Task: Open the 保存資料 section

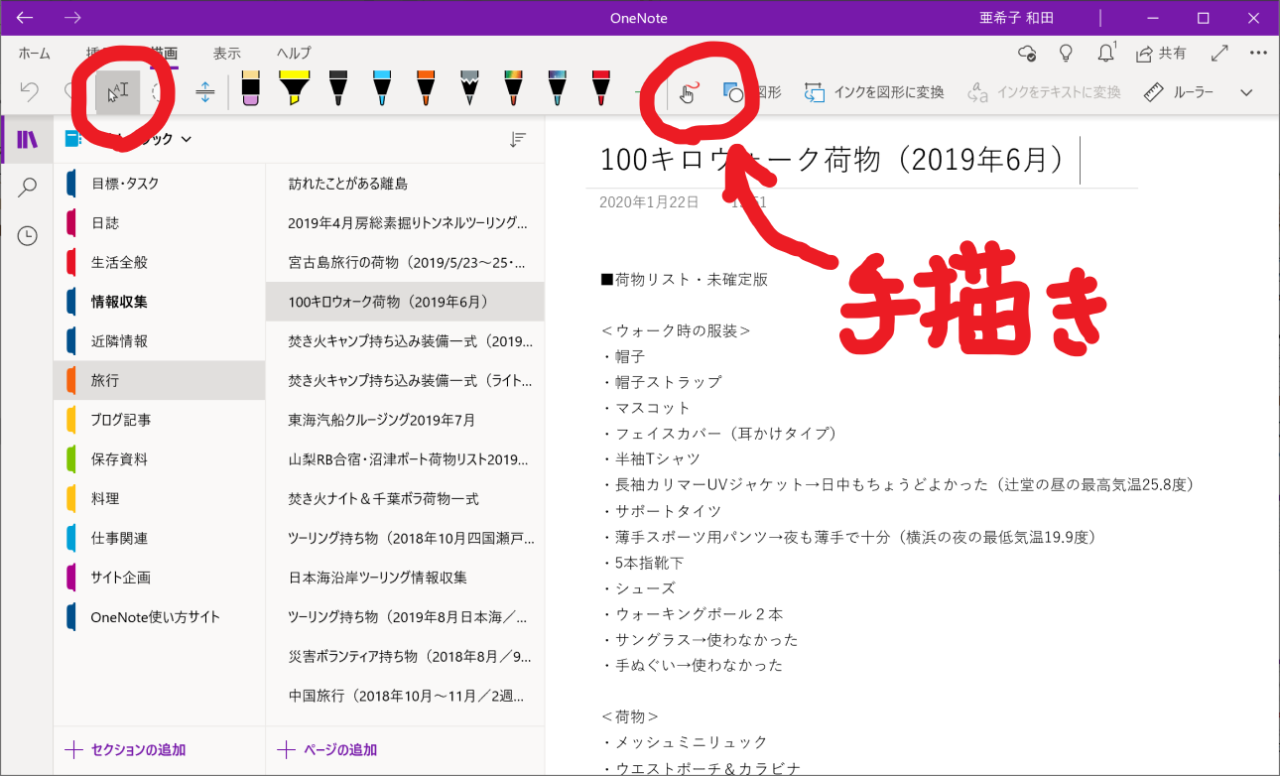Action: coord(159,460)
